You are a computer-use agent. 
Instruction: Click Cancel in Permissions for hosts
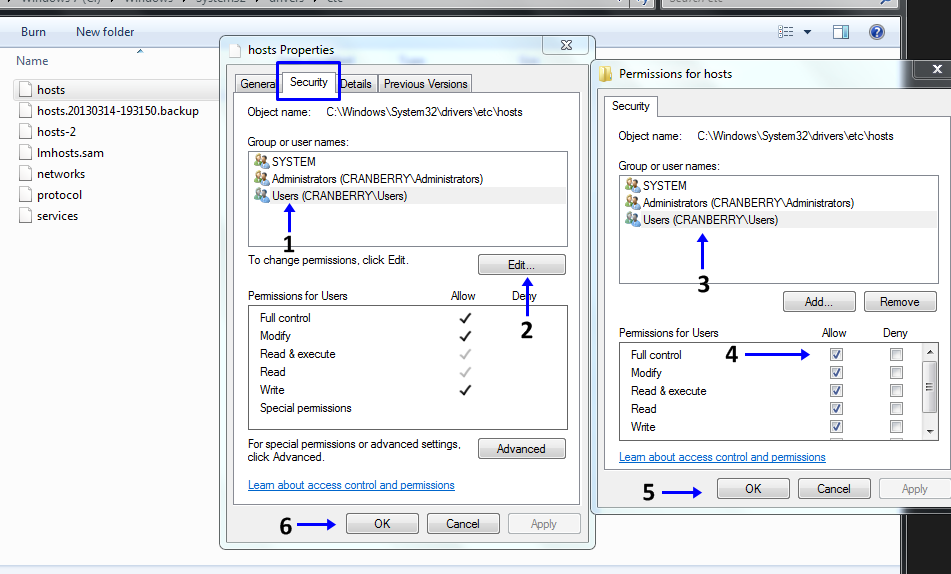[x=834, y=488]
